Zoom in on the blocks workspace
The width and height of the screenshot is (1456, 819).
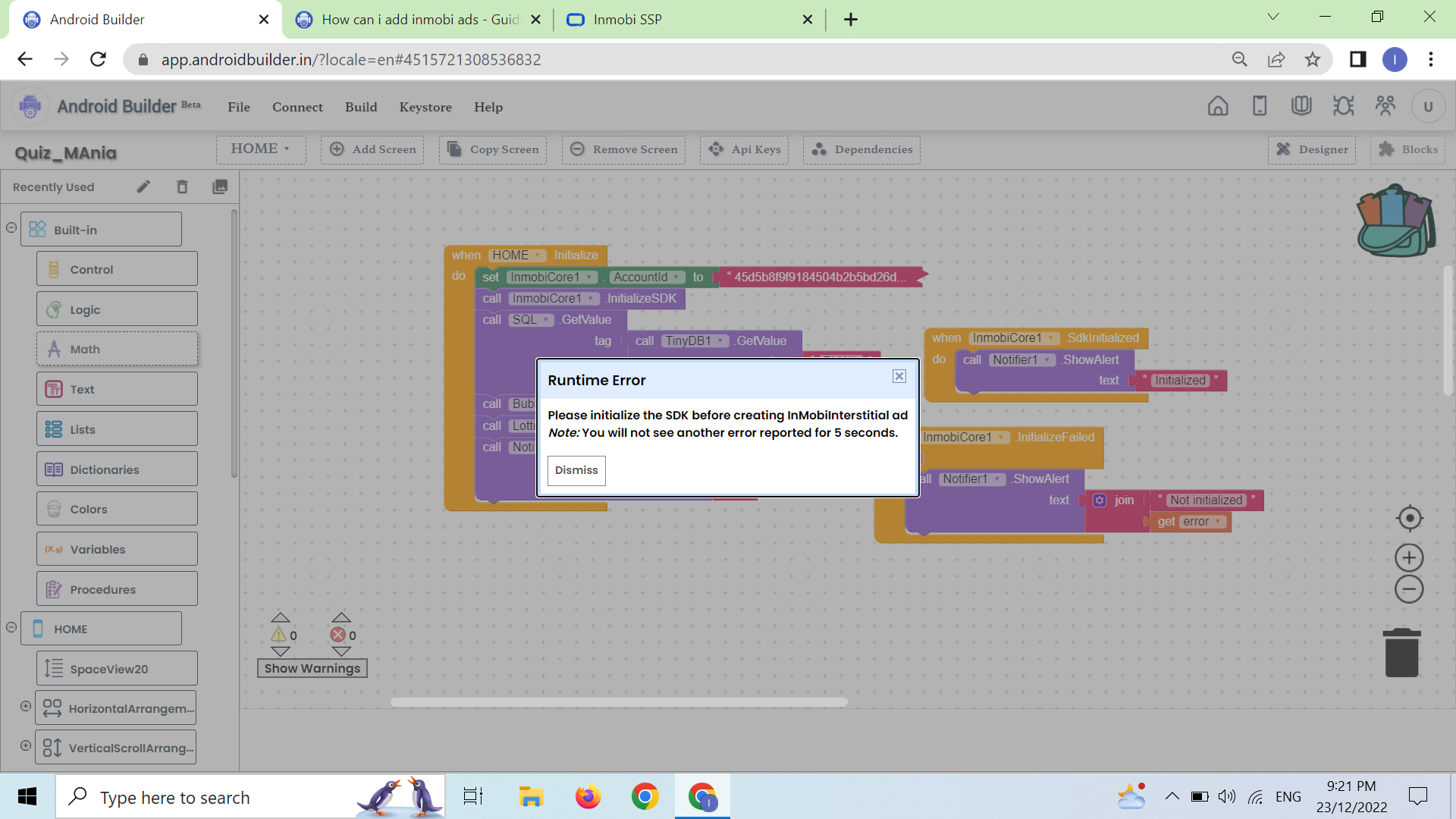point(1409,558)
